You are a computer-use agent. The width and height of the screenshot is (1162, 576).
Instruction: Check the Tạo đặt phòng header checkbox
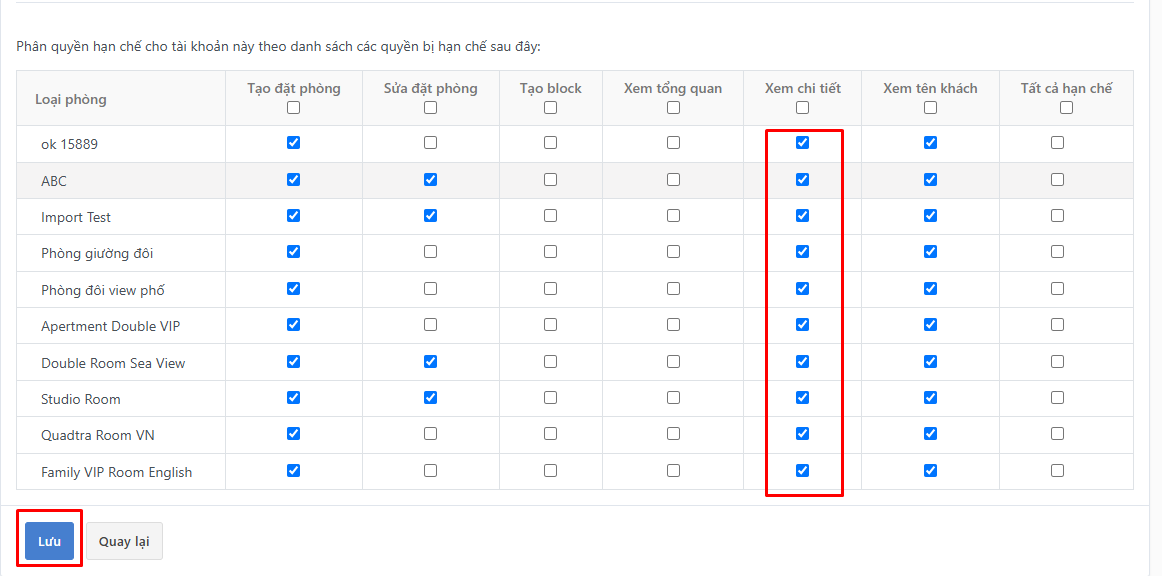(x=293, y=107)
